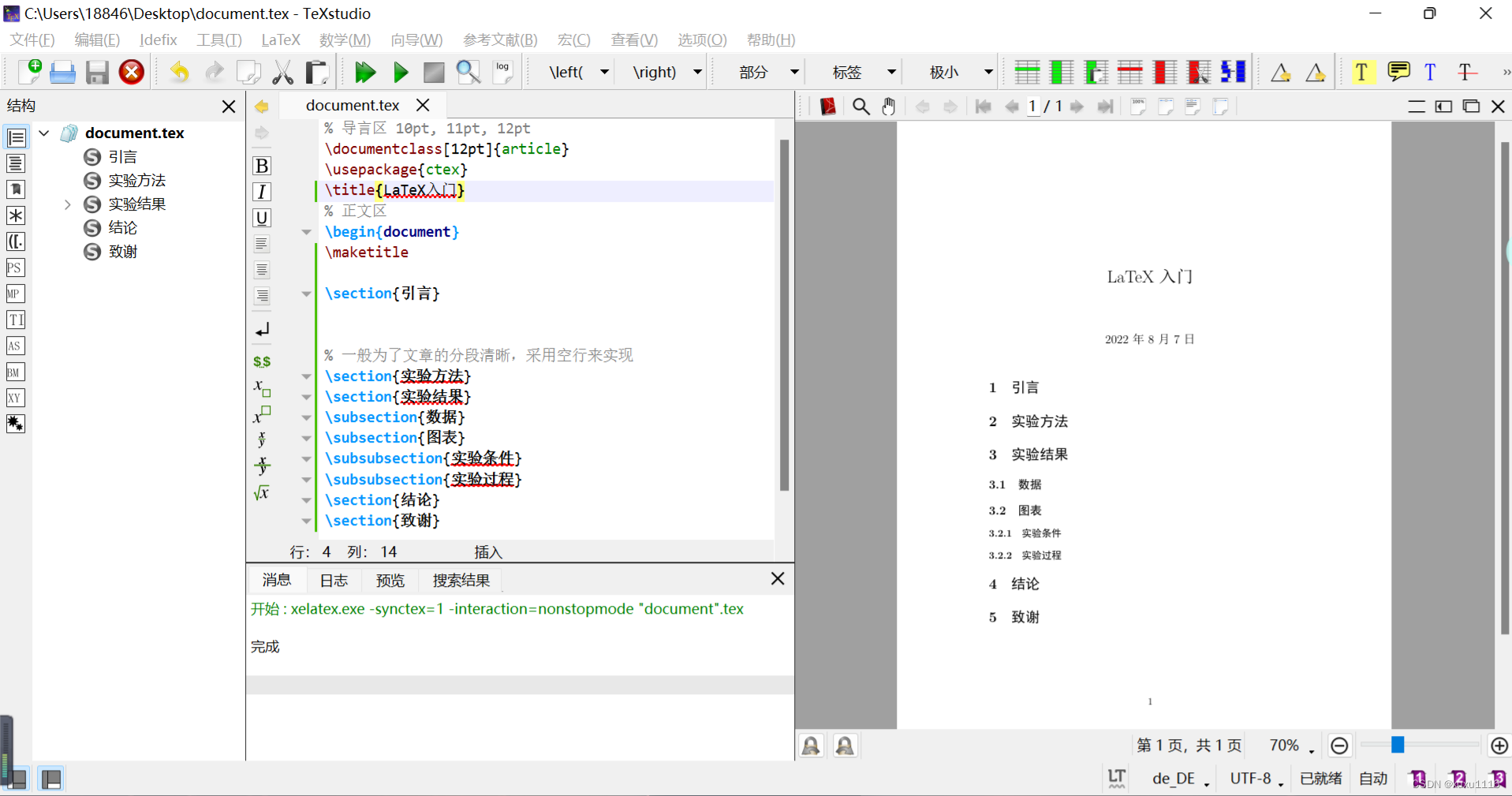This screenshot has height=796, width=1512.
Task: Insert inline math $$ icon
Action: pos(262,361)
